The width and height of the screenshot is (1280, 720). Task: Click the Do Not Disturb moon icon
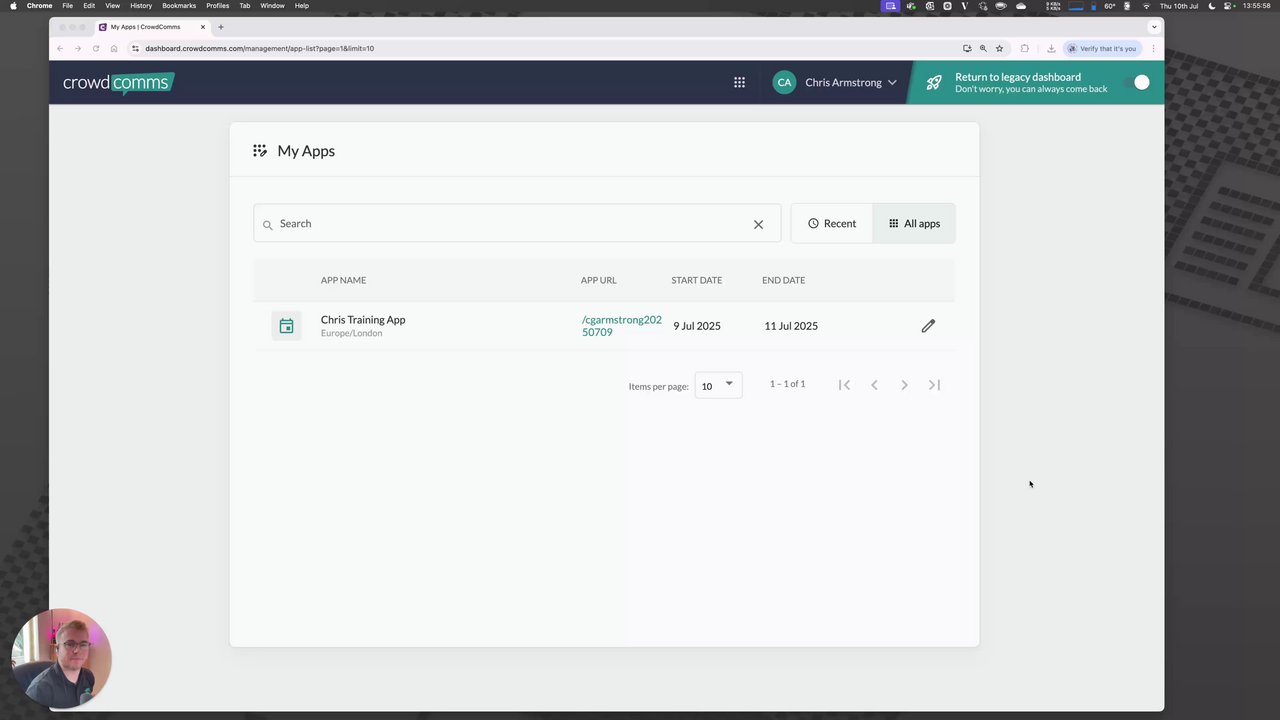coord(1212,6)
